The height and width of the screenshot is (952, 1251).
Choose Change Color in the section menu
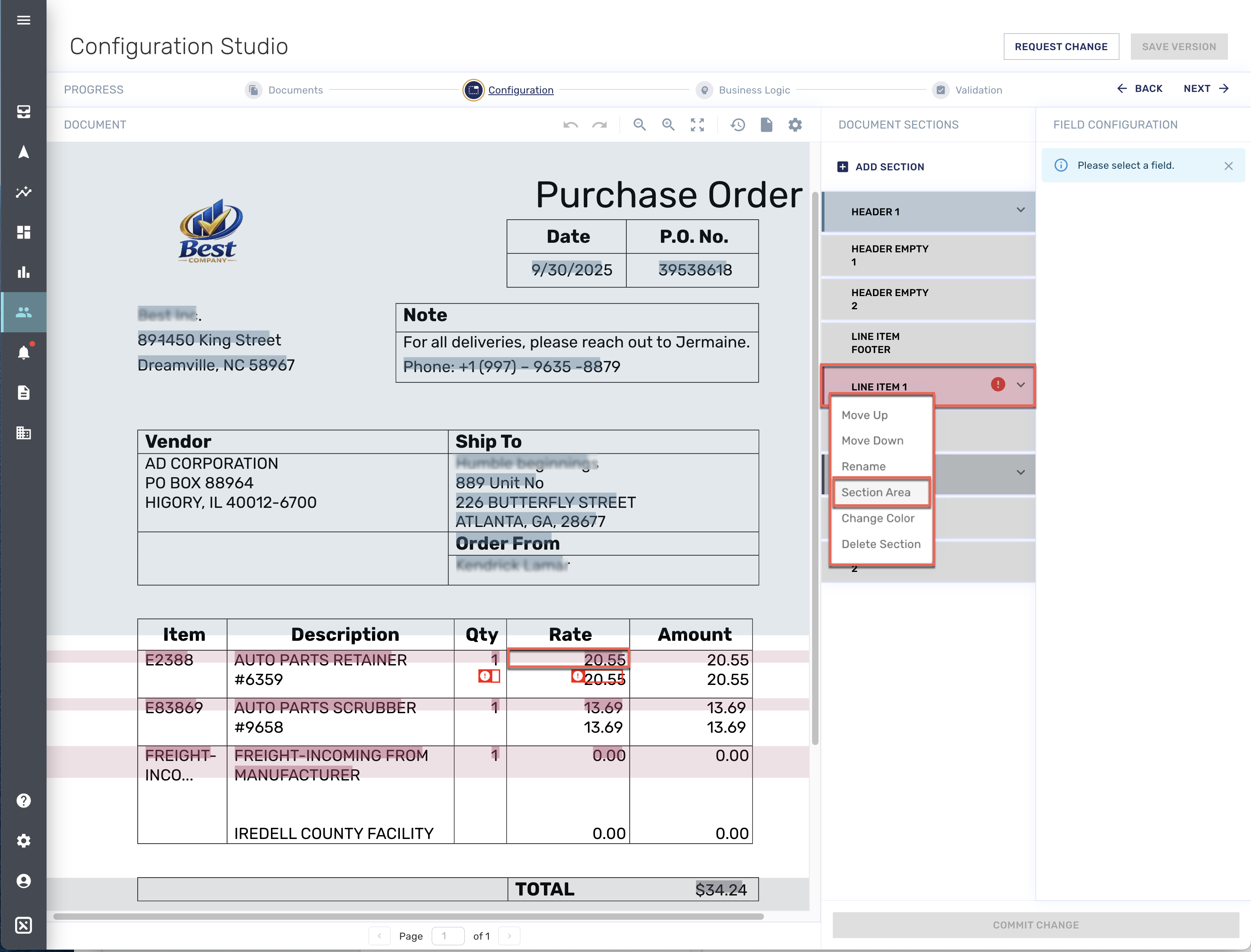pyautogui.click(x=878, y=518)
